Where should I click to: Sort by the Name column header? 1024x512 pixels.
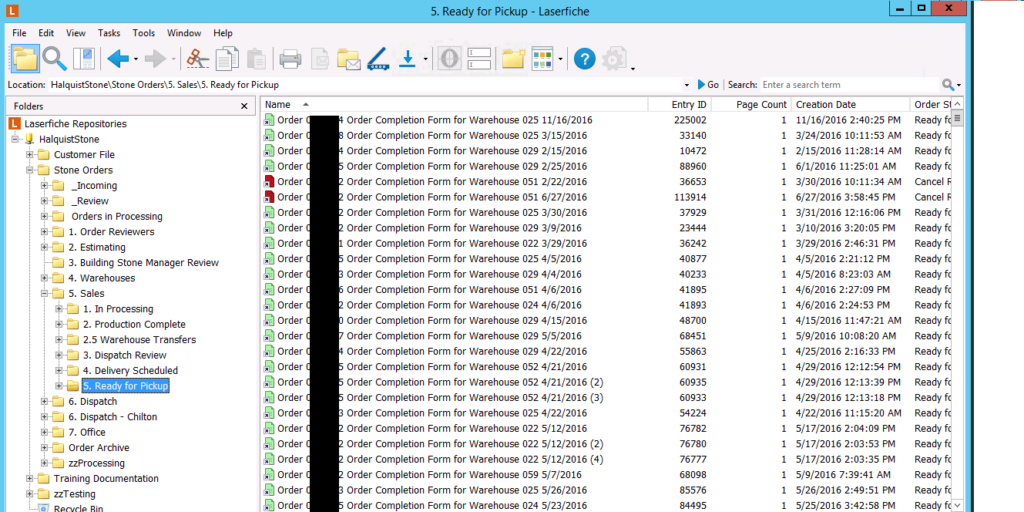pyautogui.click(x=455, y=104)
